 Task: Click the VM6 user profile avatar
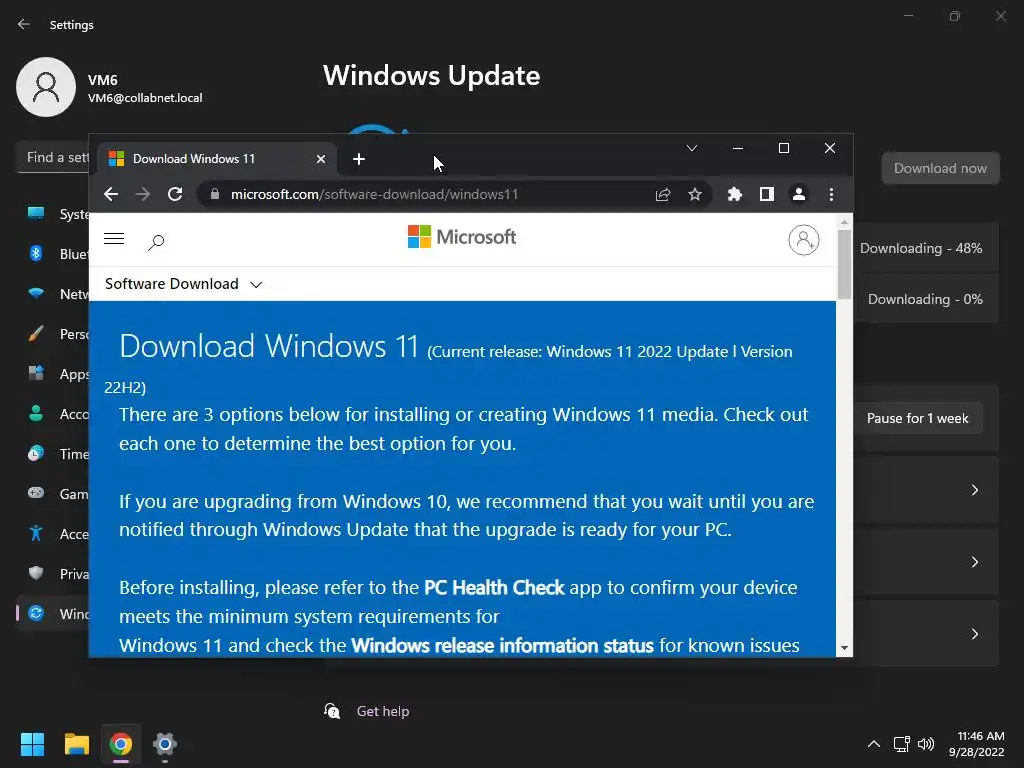click(46, 87)
